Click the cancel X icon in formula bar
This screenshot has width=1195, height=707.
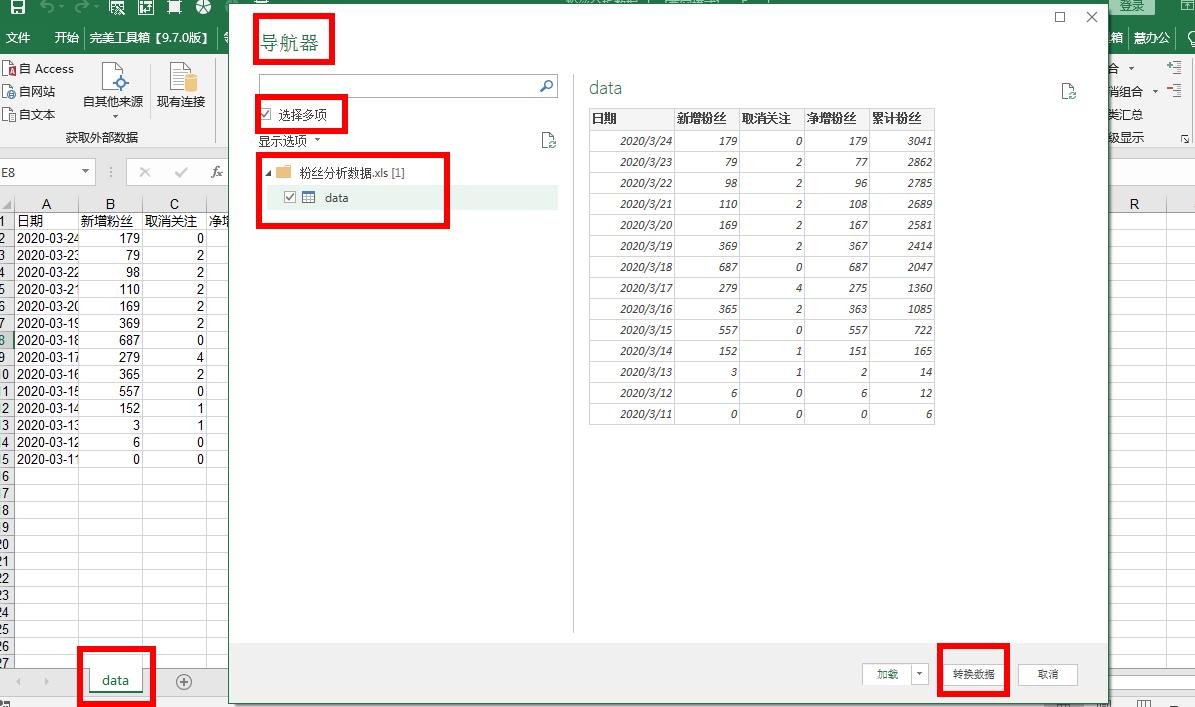click(145, 172)
